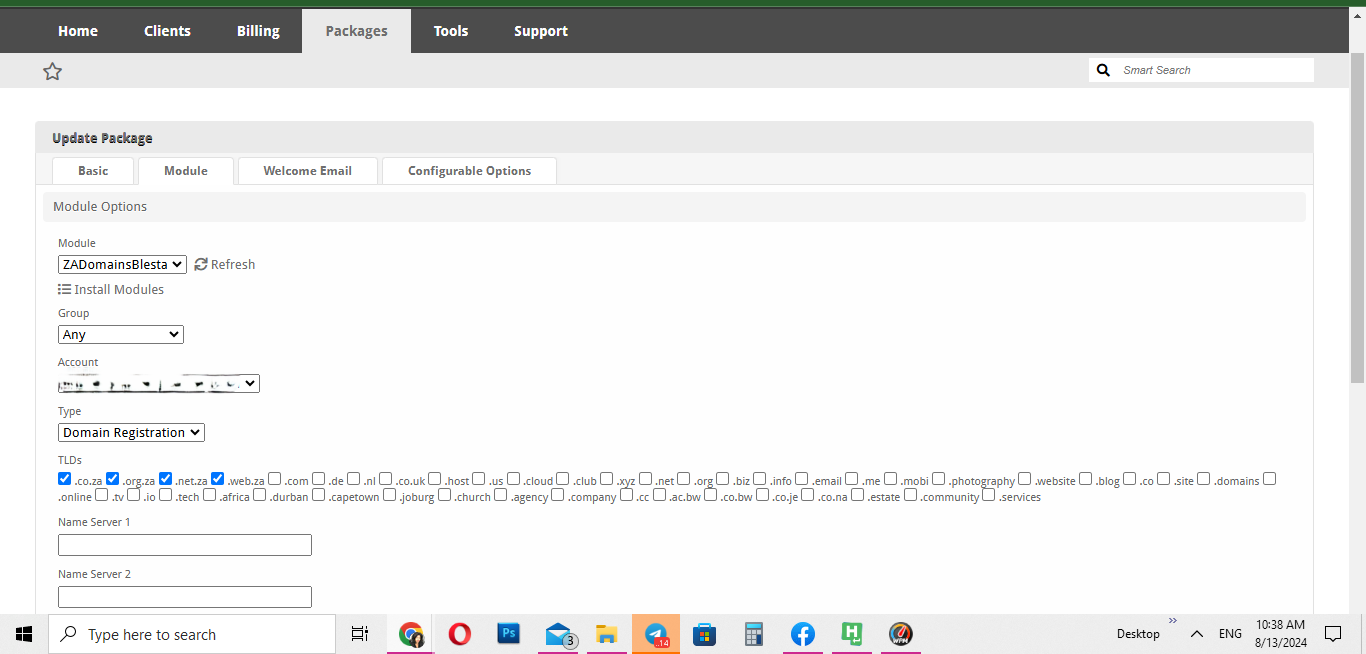Screen dimensions: 1366x654
Task: Click ENG language indicator
Action: click(1230, 634)
